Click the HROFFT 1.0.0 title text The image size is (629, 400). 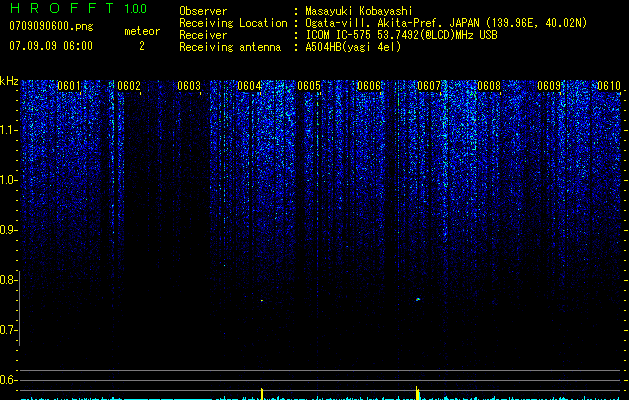pyautogui.click(x=78, y=8)
